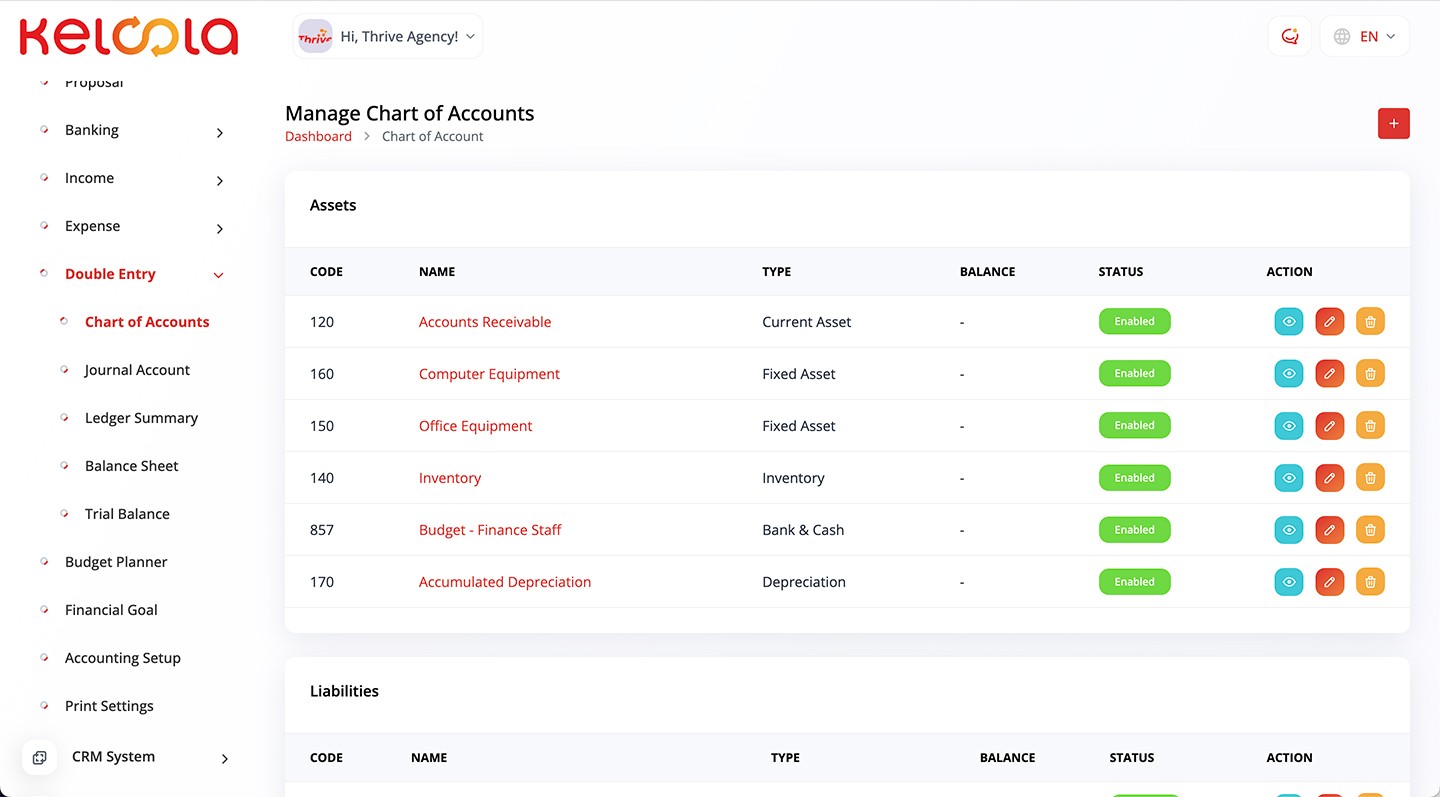Open Journal Account from the sidebar
Viewport: 1440px width, 797px height.
click(137, 370)
